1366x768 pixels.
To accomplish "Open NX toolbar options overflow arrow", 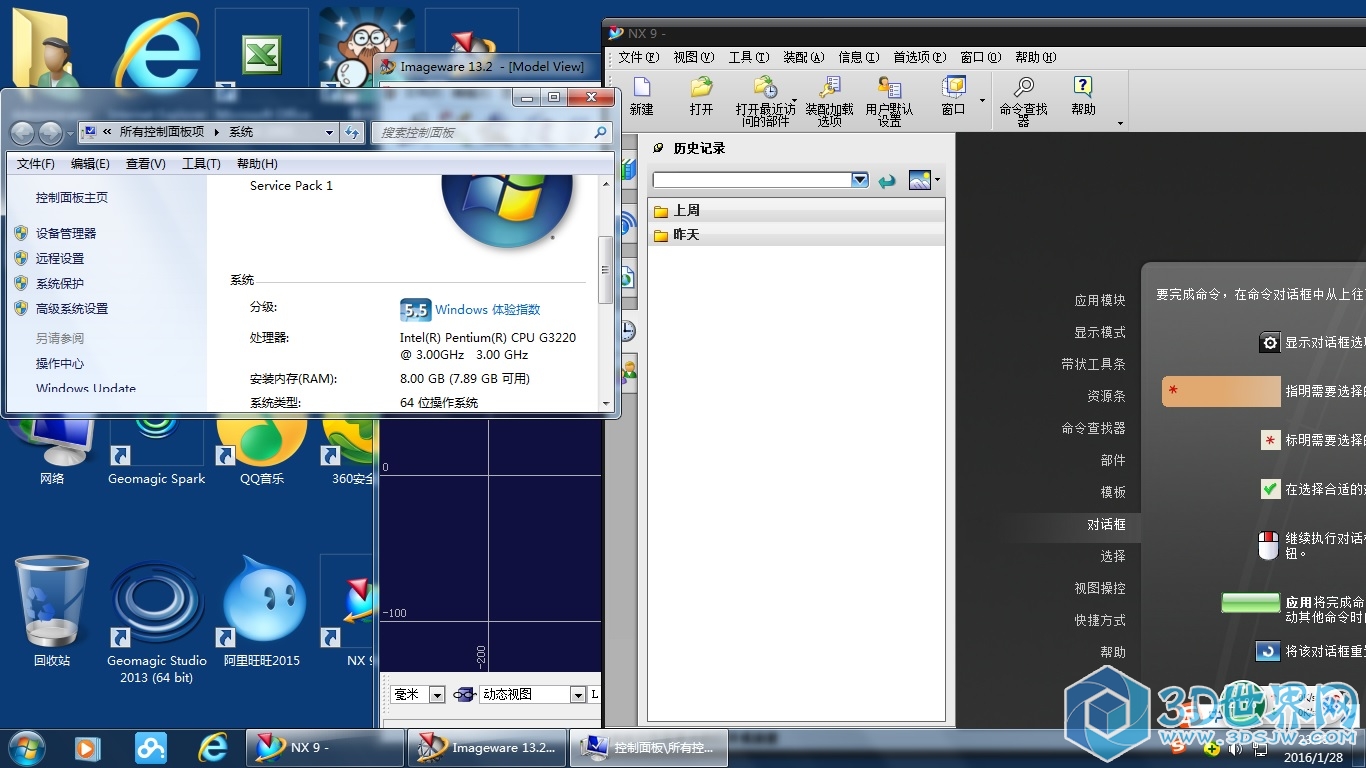I will [x=1120, y=123].
